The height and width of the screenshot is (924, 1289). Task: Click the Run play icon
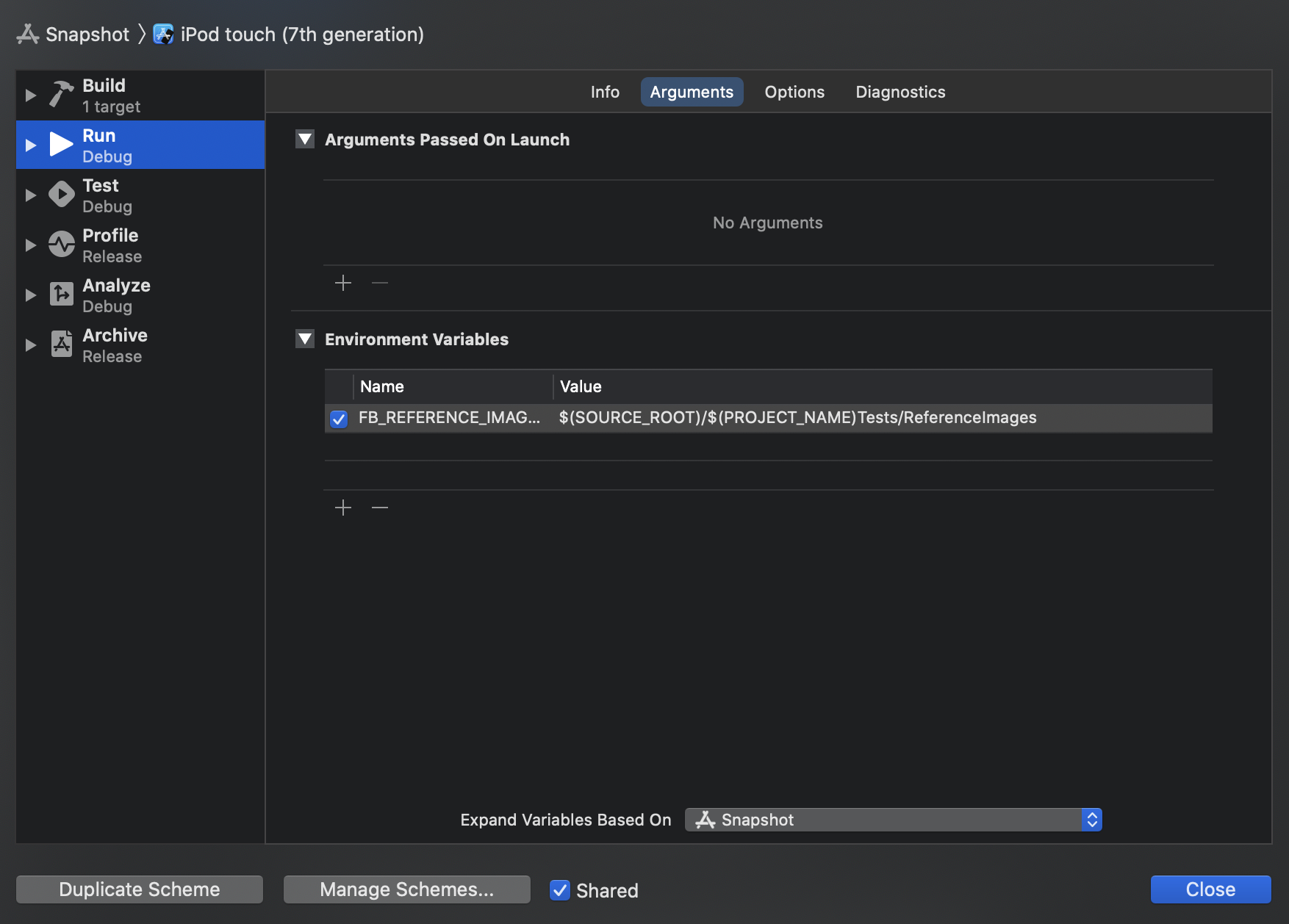click(x=62, y=145)
